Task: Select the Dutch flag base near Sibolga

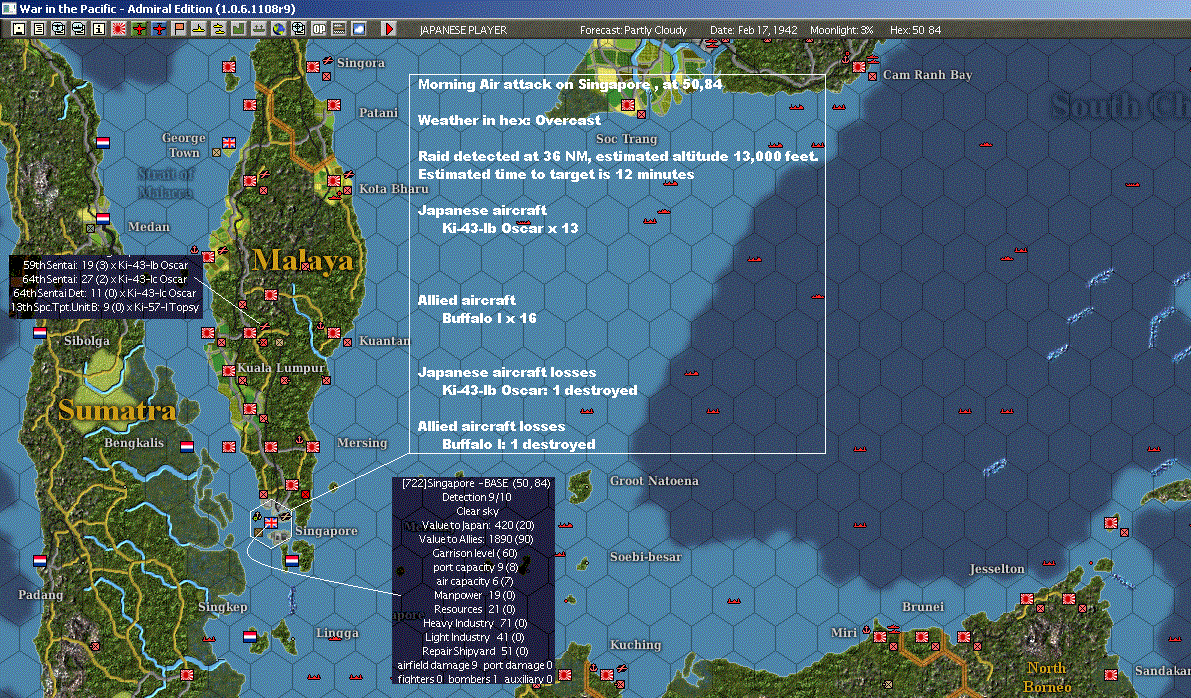Action: point(39,333)
